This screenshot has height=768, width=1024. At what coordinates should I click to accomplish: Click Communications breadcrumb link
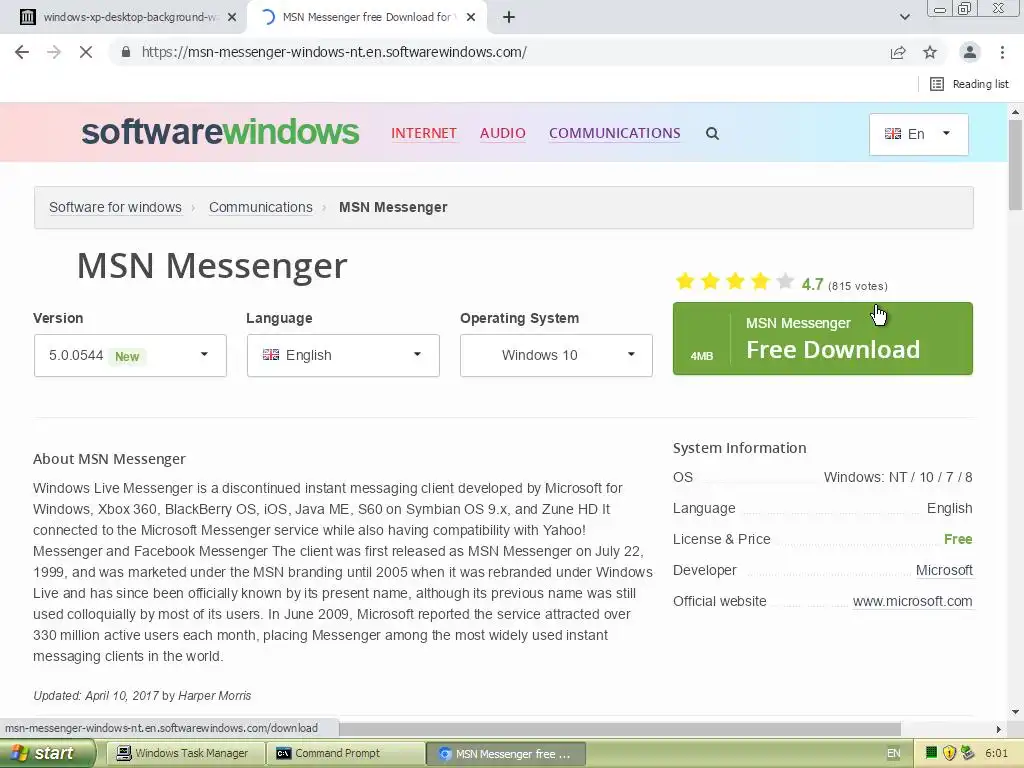[x=261, y=207]
